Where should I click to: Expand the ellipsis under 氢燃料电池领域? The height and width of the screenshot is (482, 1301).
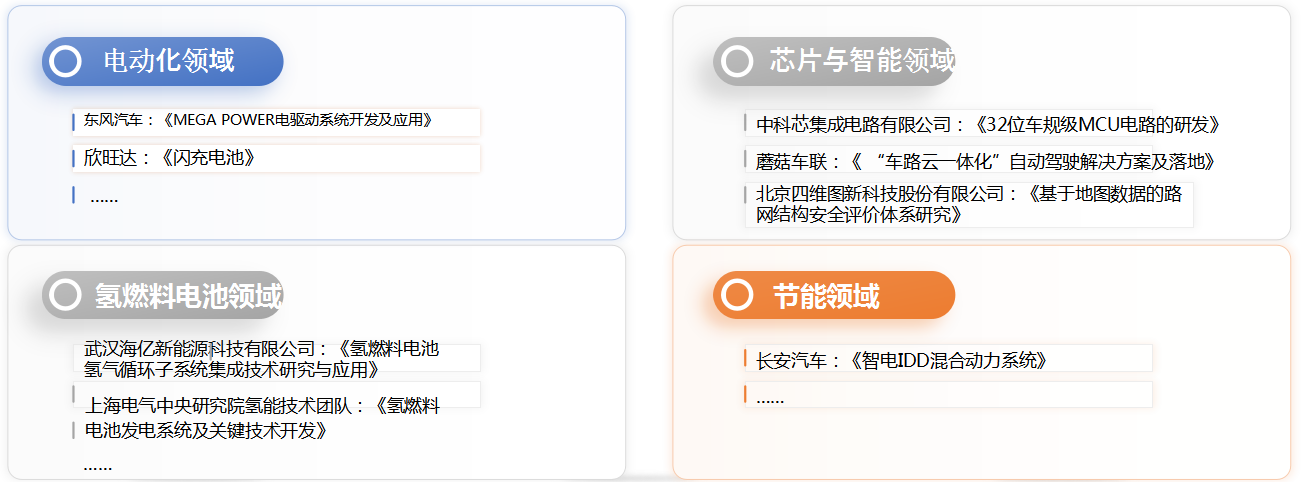(x=98, y=465)
